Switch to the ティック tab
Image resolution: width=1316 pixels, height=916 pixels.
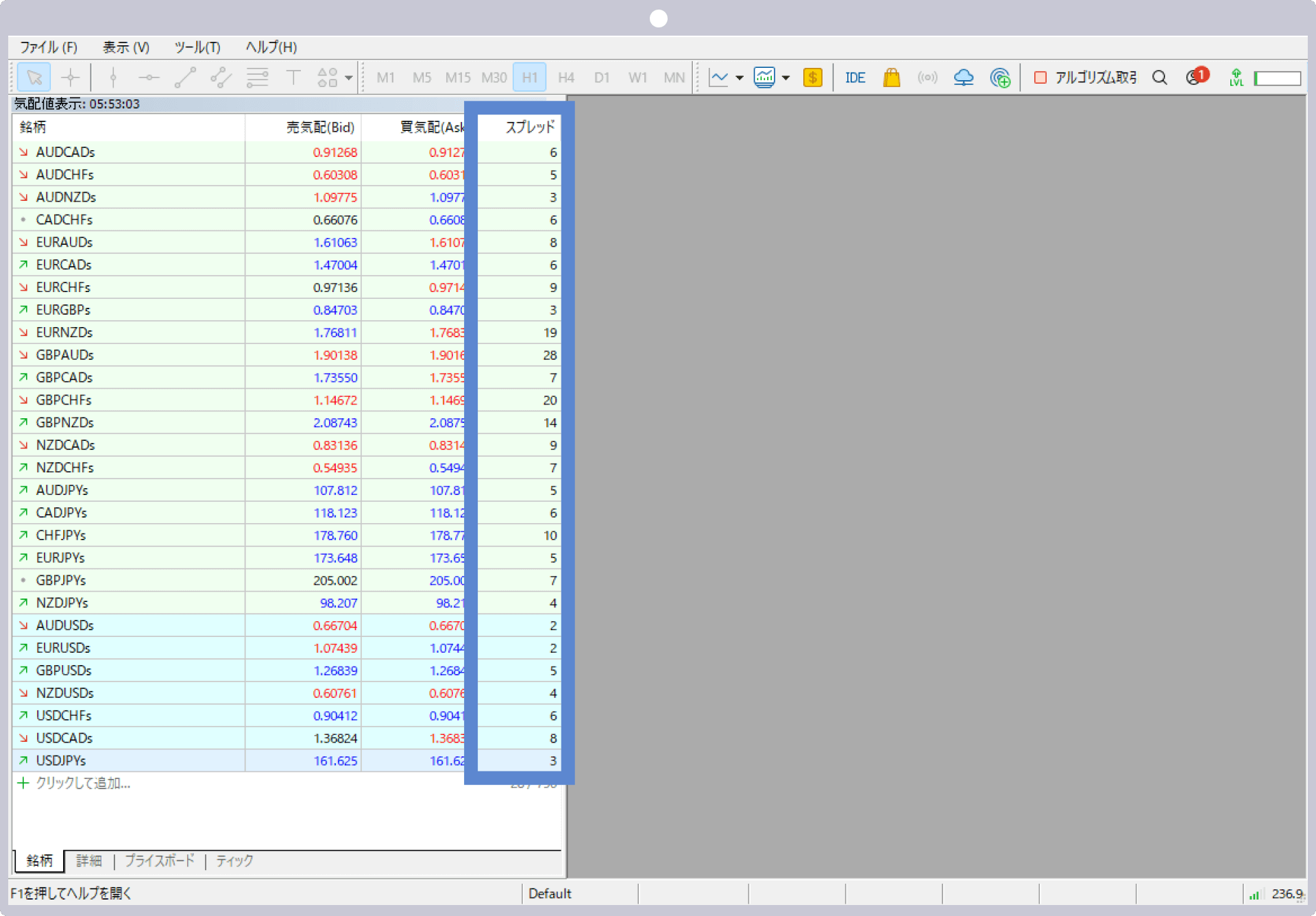(x=234, y=861)
